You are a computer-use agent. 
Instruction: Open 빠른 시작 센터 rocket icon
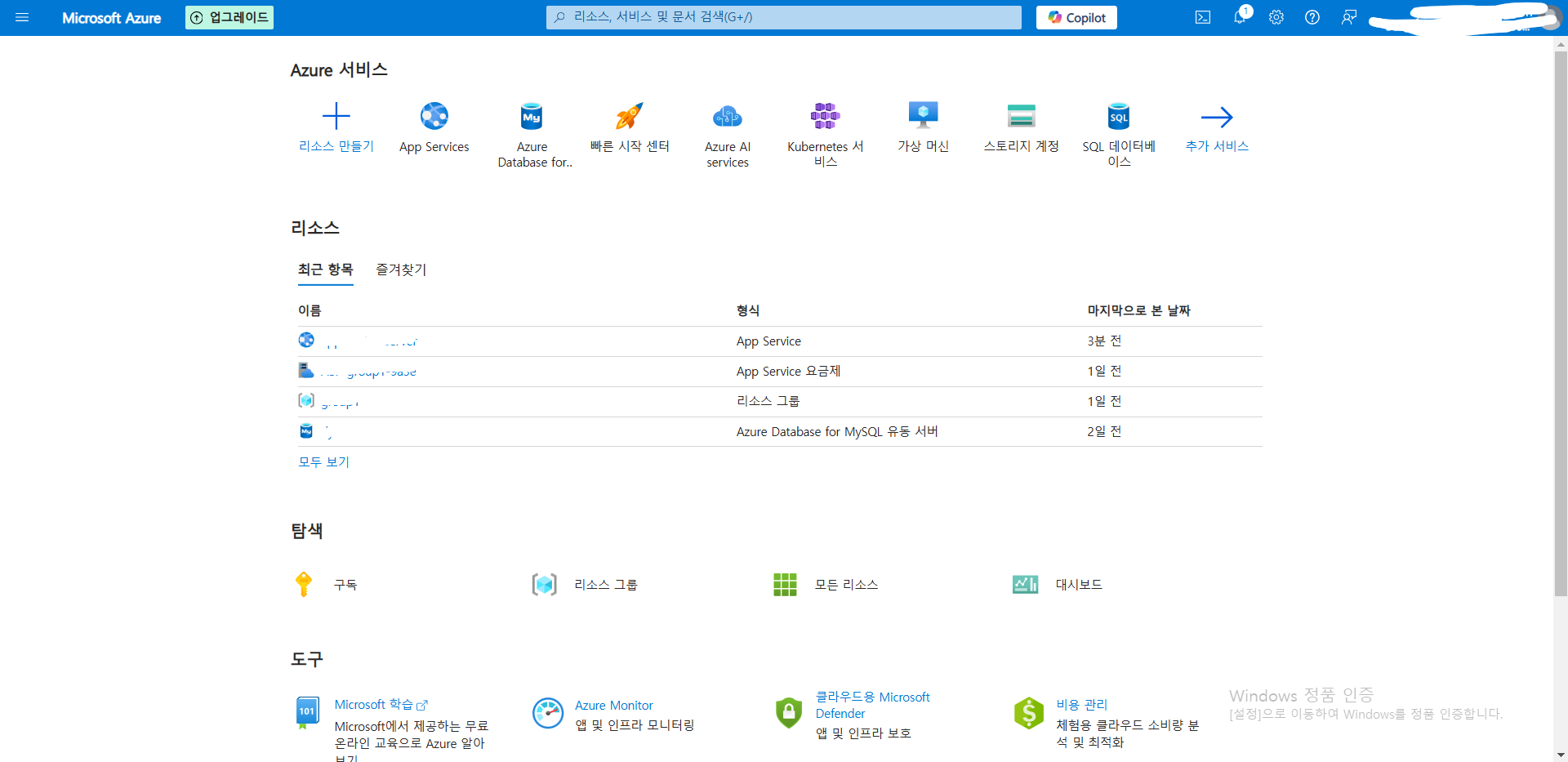point(630,116)
